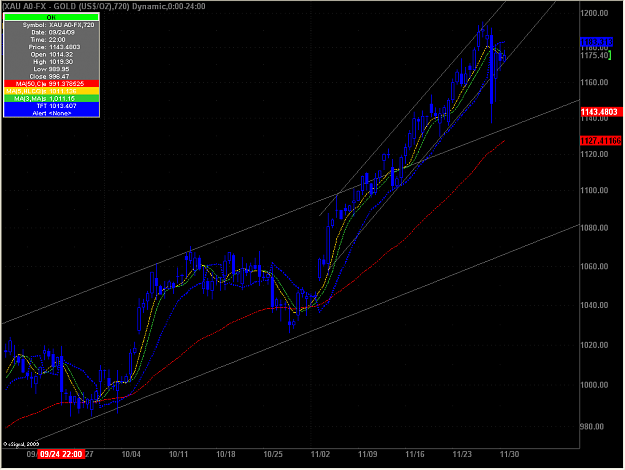Viewport: 625px width, 470px height.
Task: Select the Price 1143.4803 row in data window
Action: tap(51, 47)
